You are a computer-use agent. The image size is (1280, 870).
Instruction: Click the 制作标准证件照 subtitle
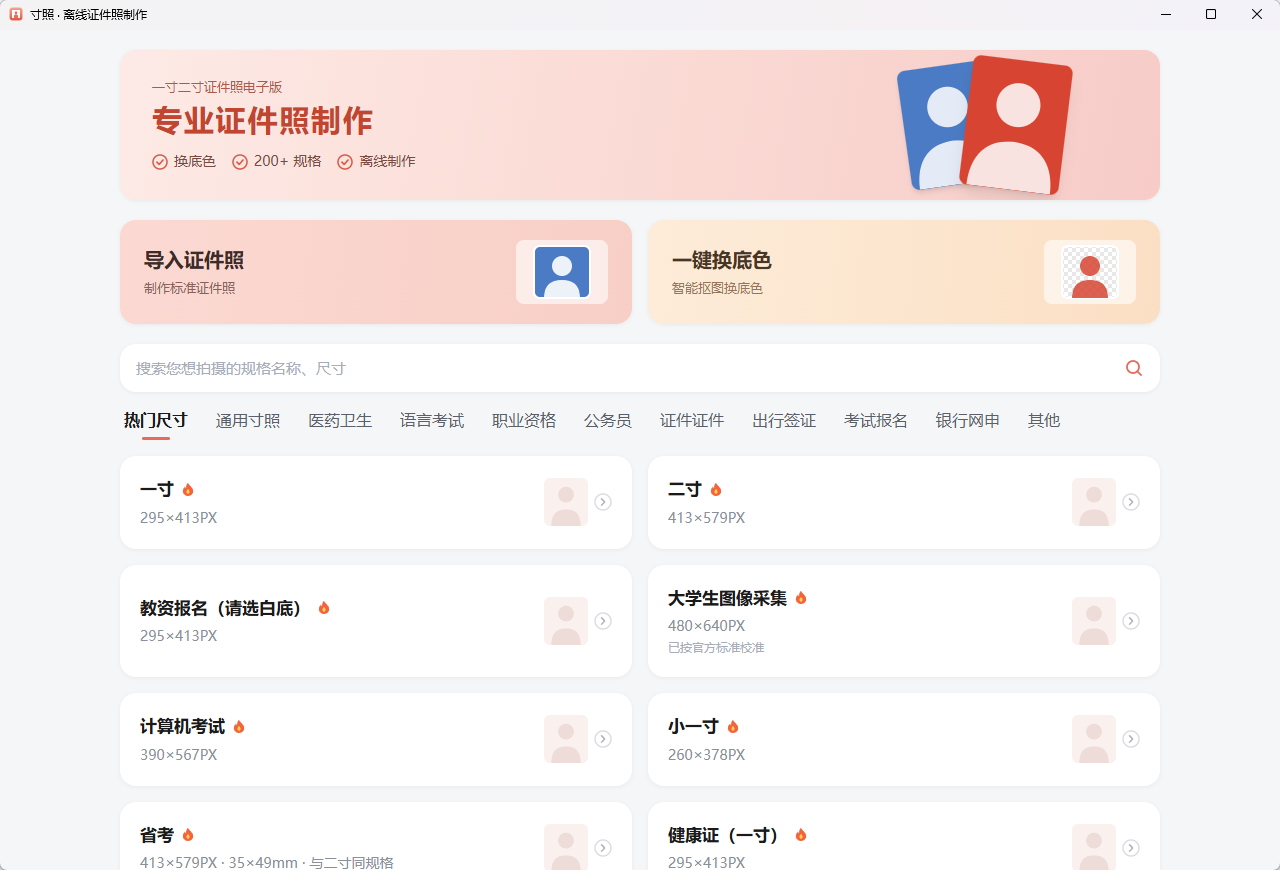[190, 288]
